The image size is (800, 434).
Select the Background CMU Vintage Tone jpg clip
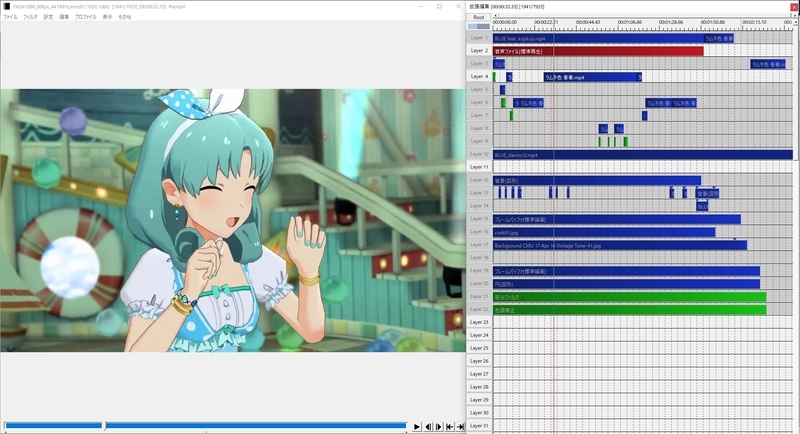[620, 245]
